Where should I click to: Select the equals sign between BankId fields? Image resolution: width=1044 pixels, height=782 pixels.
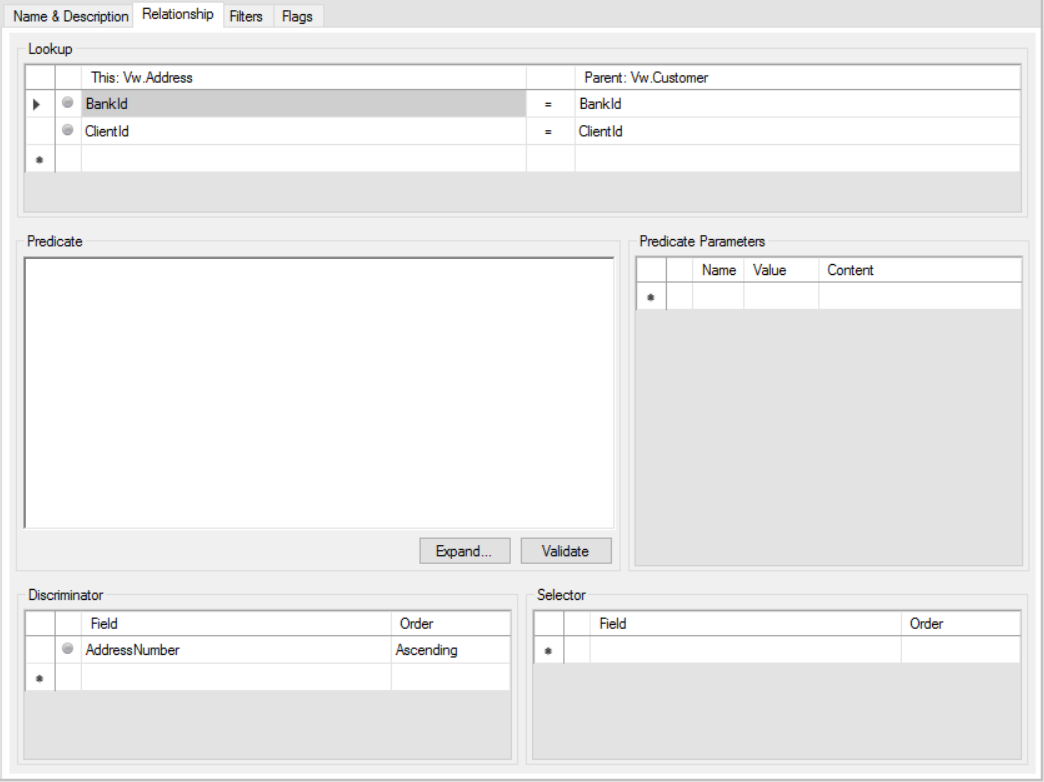click(550, 102)
